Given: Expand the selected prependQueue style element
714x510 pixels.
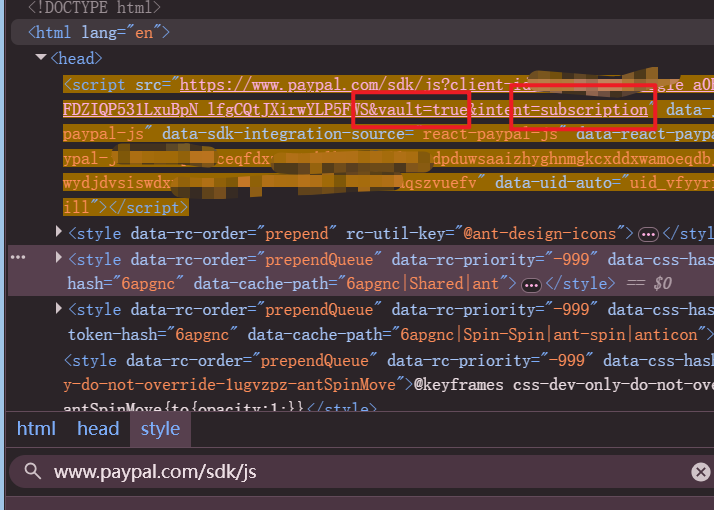Looking at the screenshot, I should 59,258.
